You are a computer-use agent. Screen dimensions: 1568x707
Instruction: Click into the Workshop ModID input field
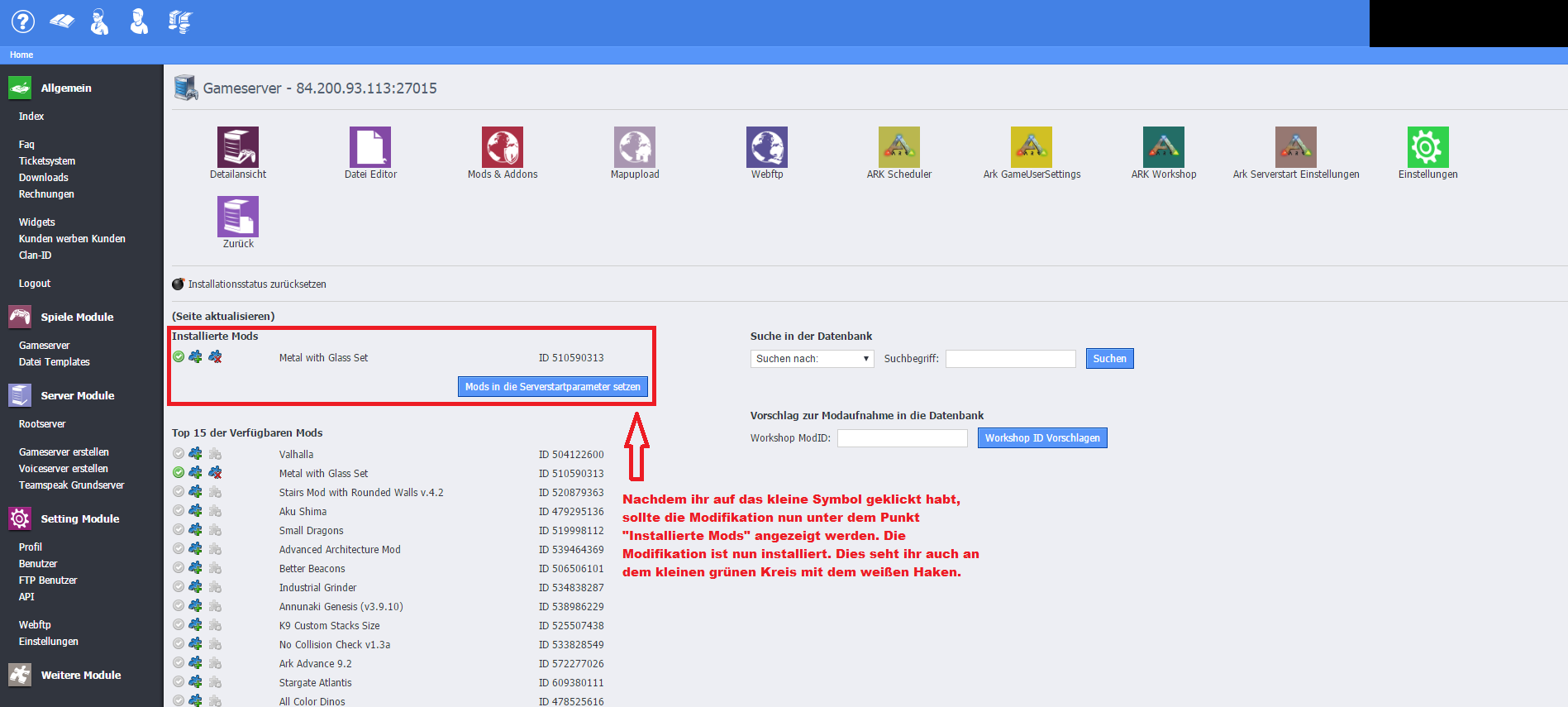click(x=902, y=438)
